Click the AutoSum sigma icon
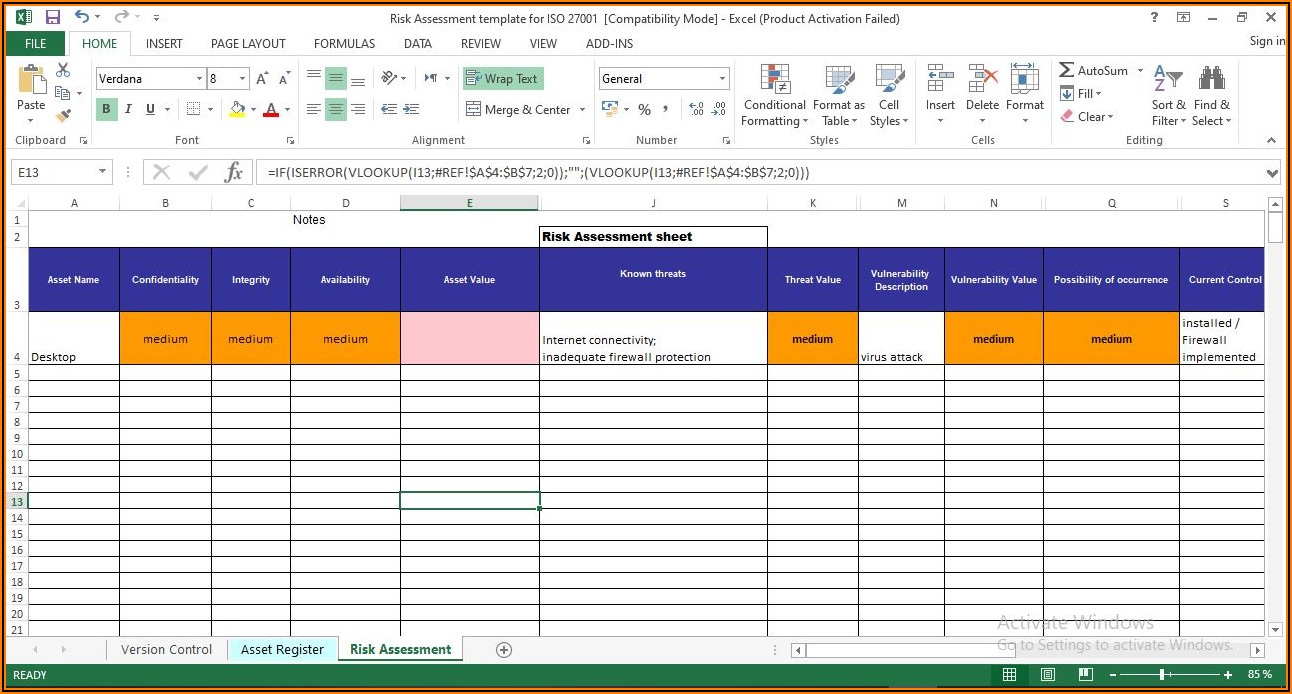Viewport: 1292px width, 694px height. pos(1067,71)
